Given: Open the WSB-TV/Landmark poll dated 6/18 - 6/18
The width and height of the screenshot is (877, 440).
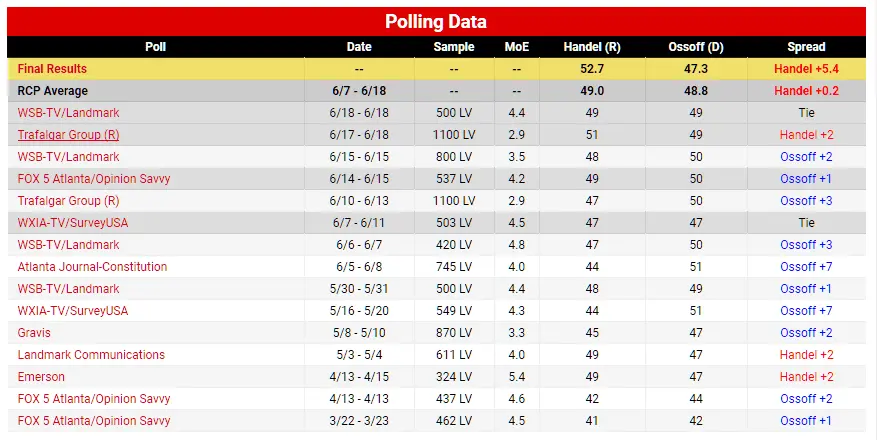Looking at the screenshot, I should click(x=68, y=113).
